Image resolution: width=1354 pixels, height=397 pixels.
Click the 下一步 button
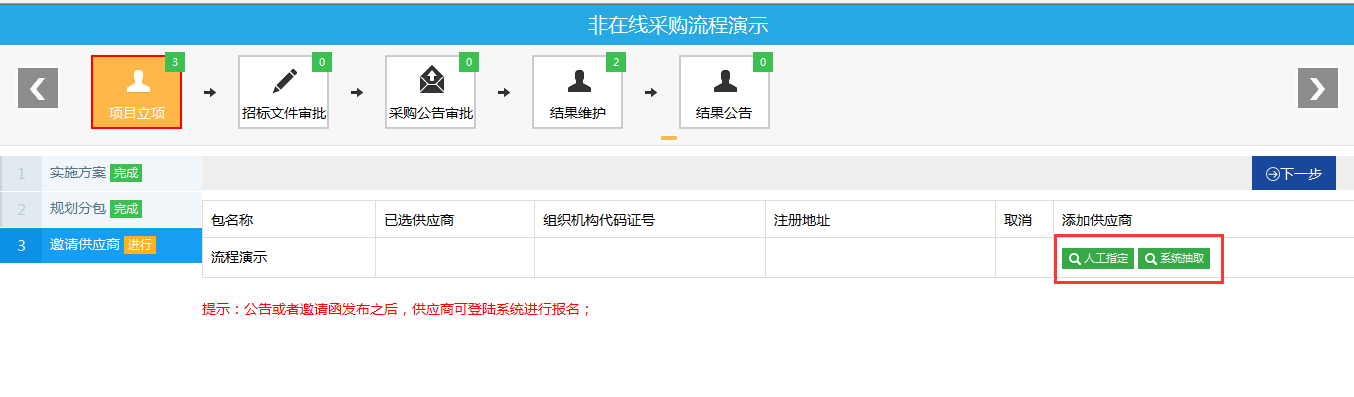coord(1294,173)
